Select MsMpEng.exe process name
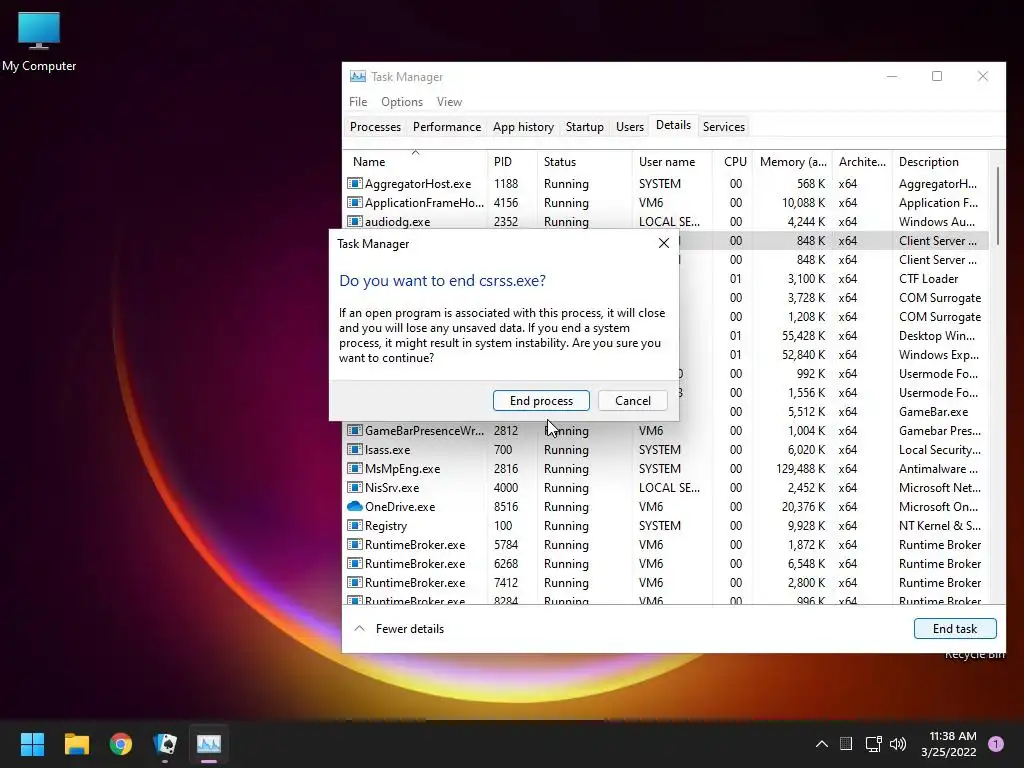 click(402, 468)
